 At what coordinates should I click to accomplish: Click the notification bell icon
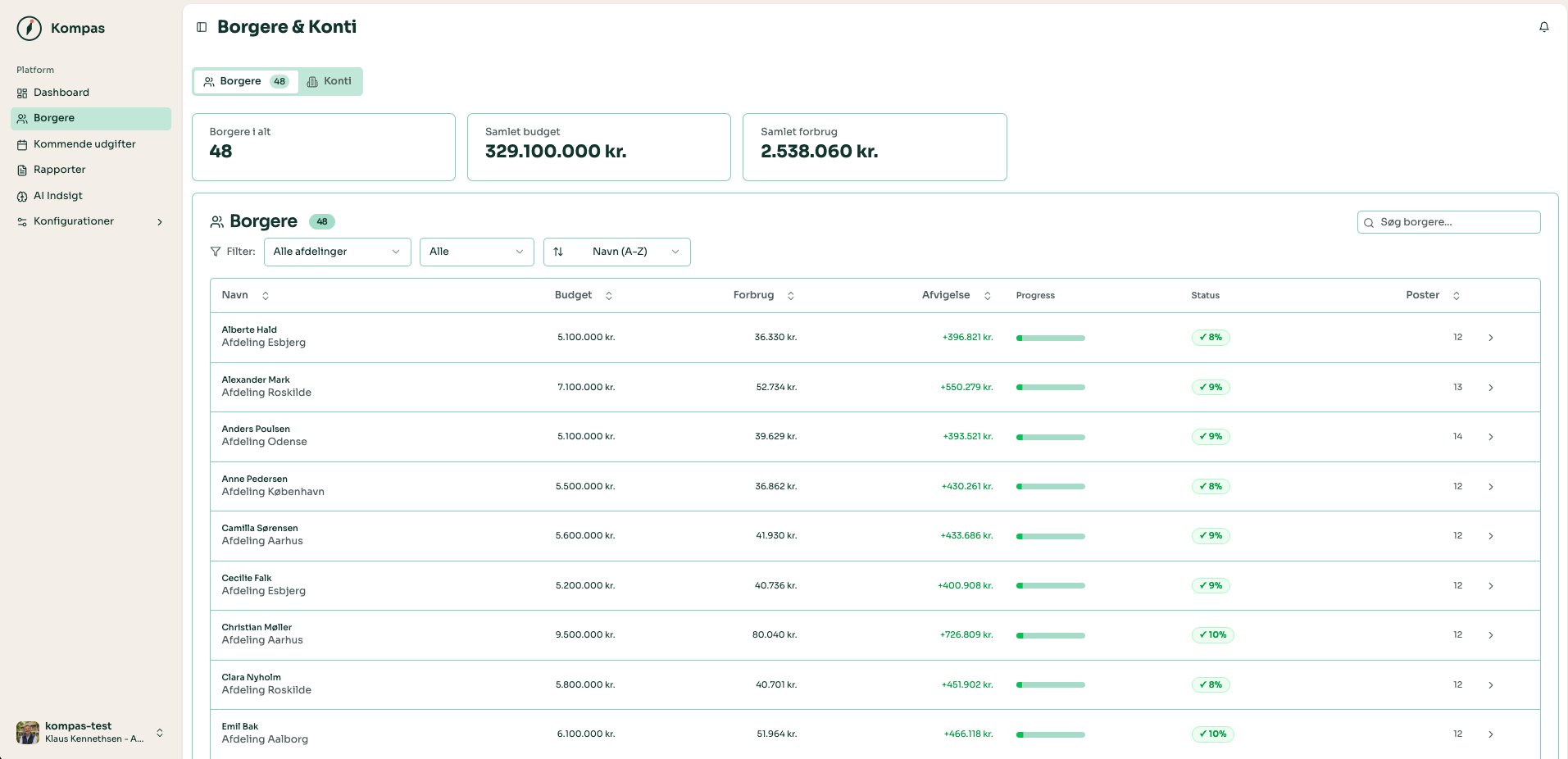tap(1543, 27)
